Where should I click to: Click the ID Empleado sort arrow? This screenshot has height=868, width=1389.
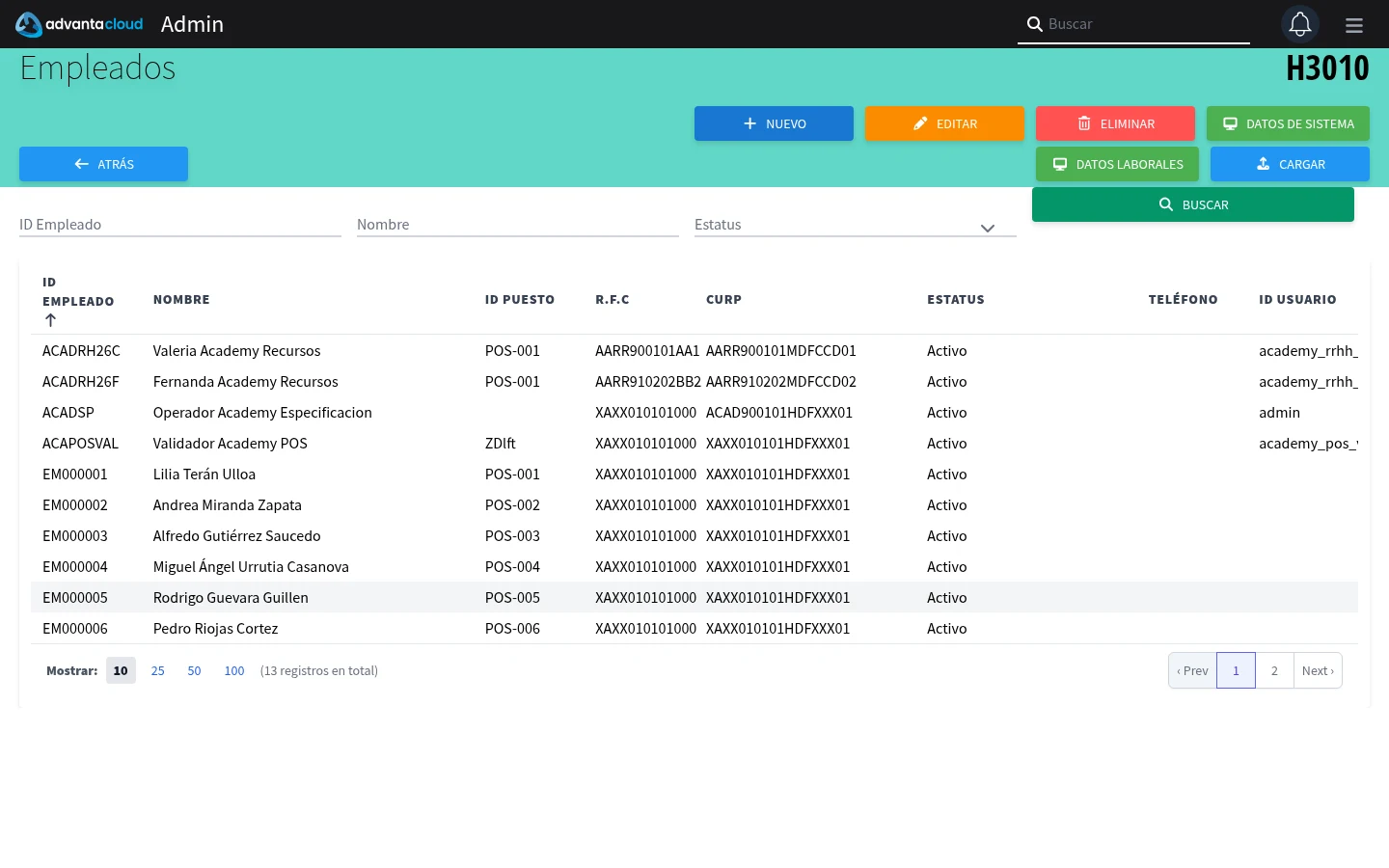[50, 320]
